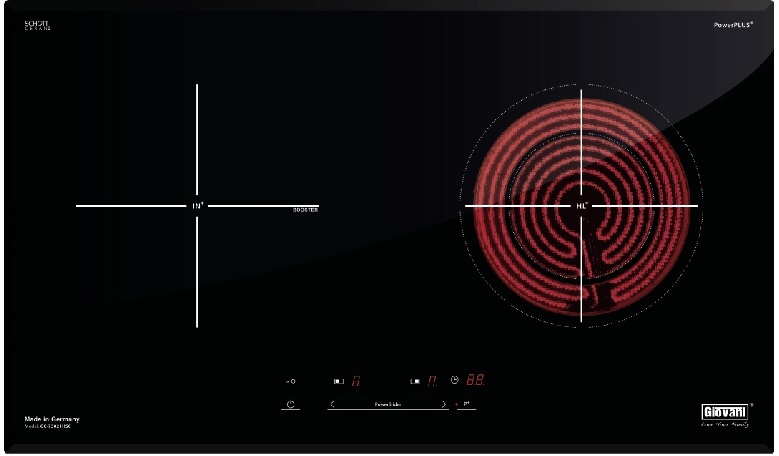Tap the timer clock icon

pos(455,381)
